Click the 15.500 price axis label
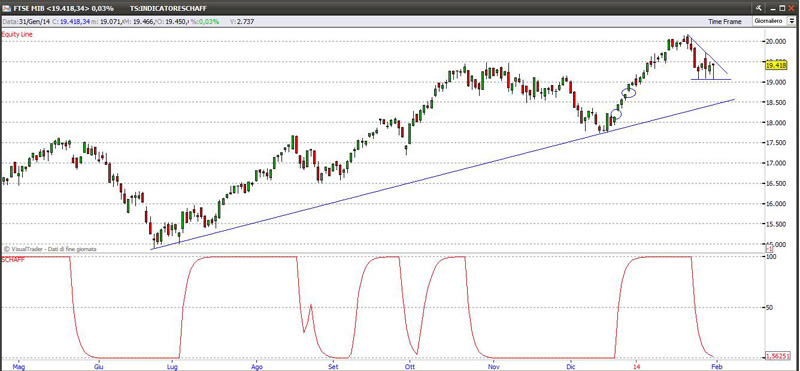The image size is (800, 371). tap(776, 224)
